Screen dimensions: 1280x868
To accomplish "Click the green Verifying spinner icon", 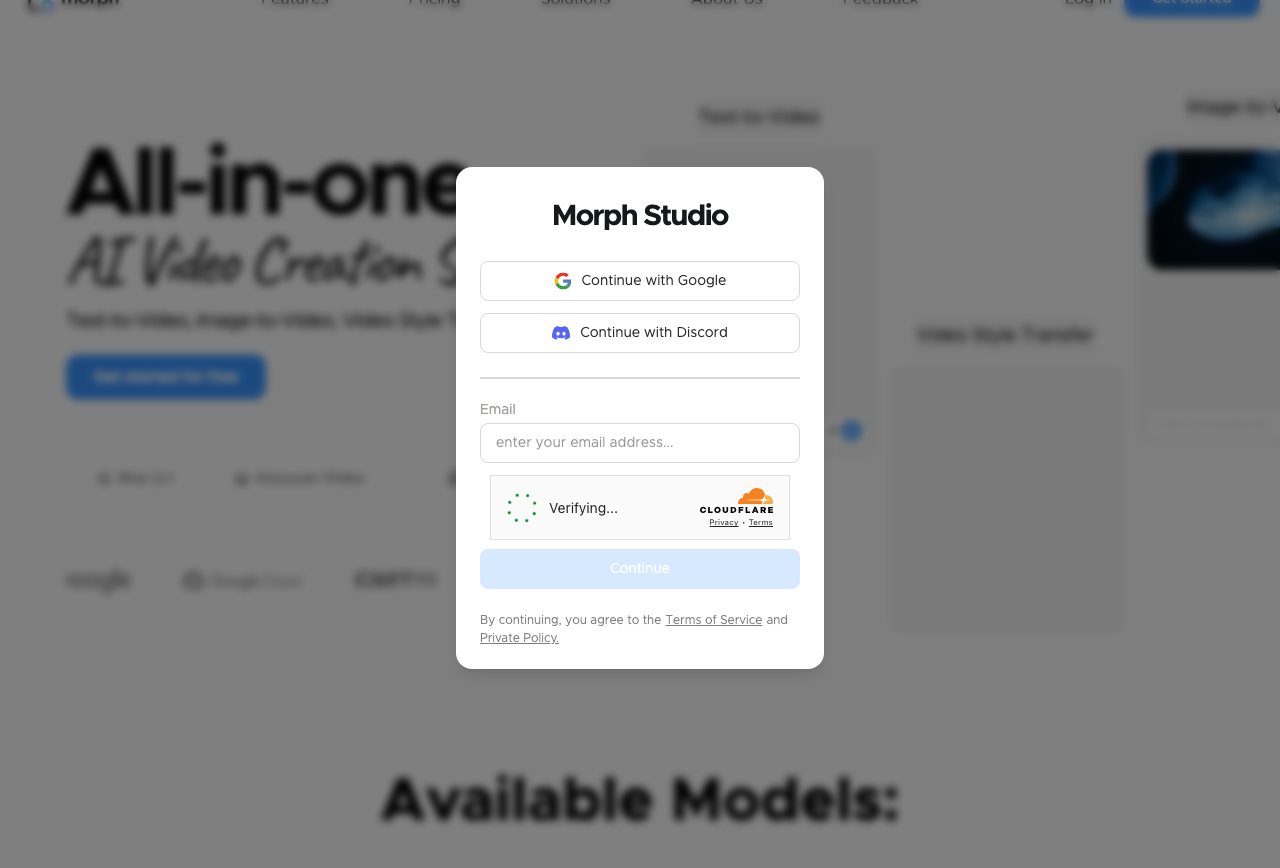I will click(522, 508).
